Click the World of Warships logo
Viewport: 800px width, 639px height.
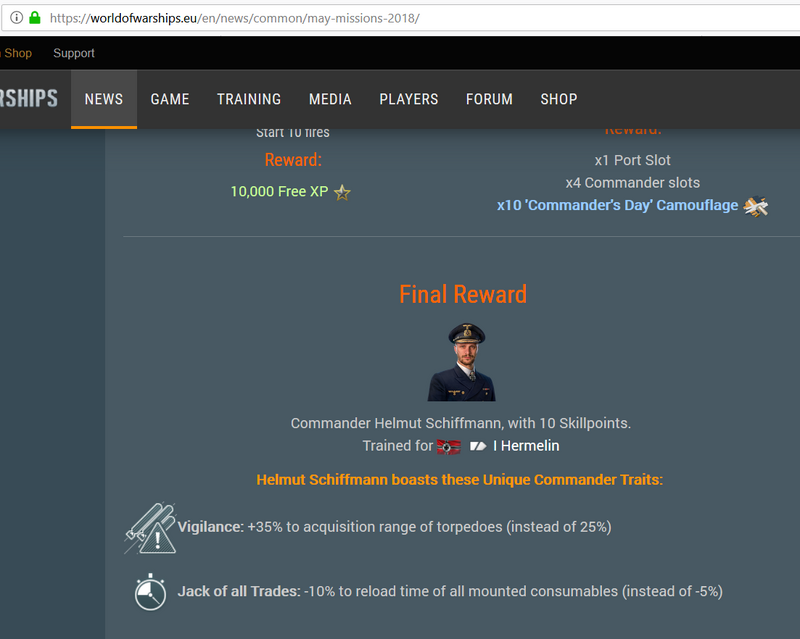(29, 98)
